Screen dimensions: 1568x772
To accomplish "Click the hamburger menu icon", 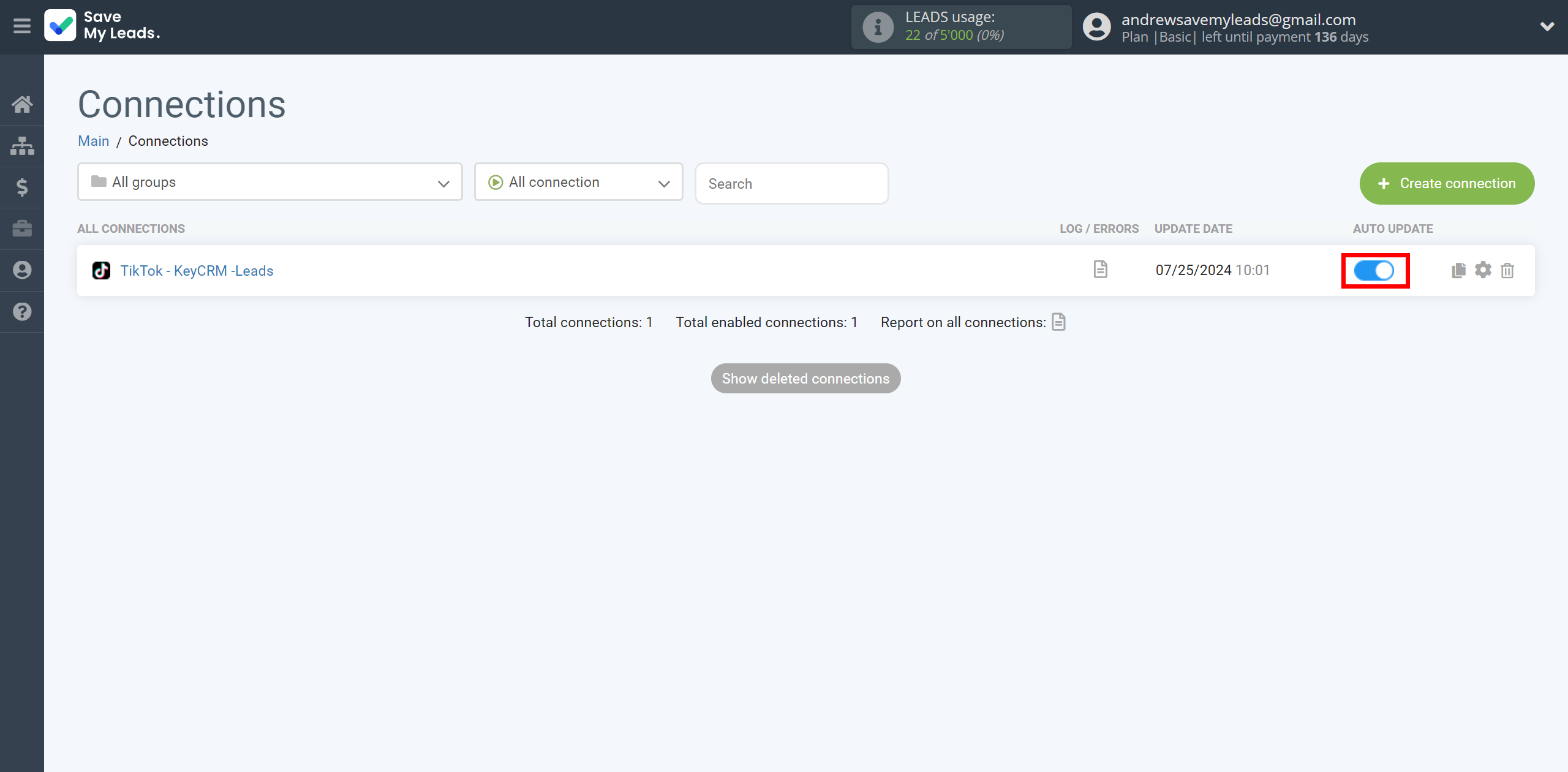I will pos(22,26).
